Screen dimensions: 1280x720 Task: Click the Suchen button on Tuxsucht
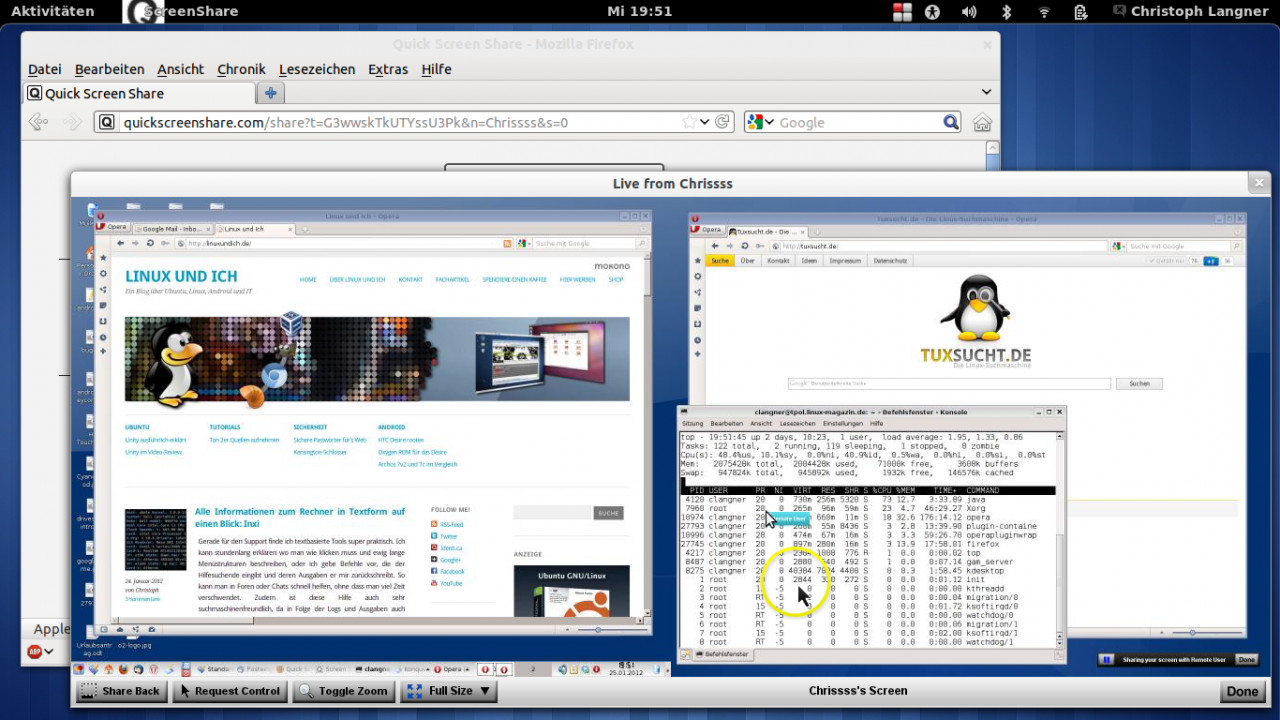pyautogui.click(x=1139, y=383)
